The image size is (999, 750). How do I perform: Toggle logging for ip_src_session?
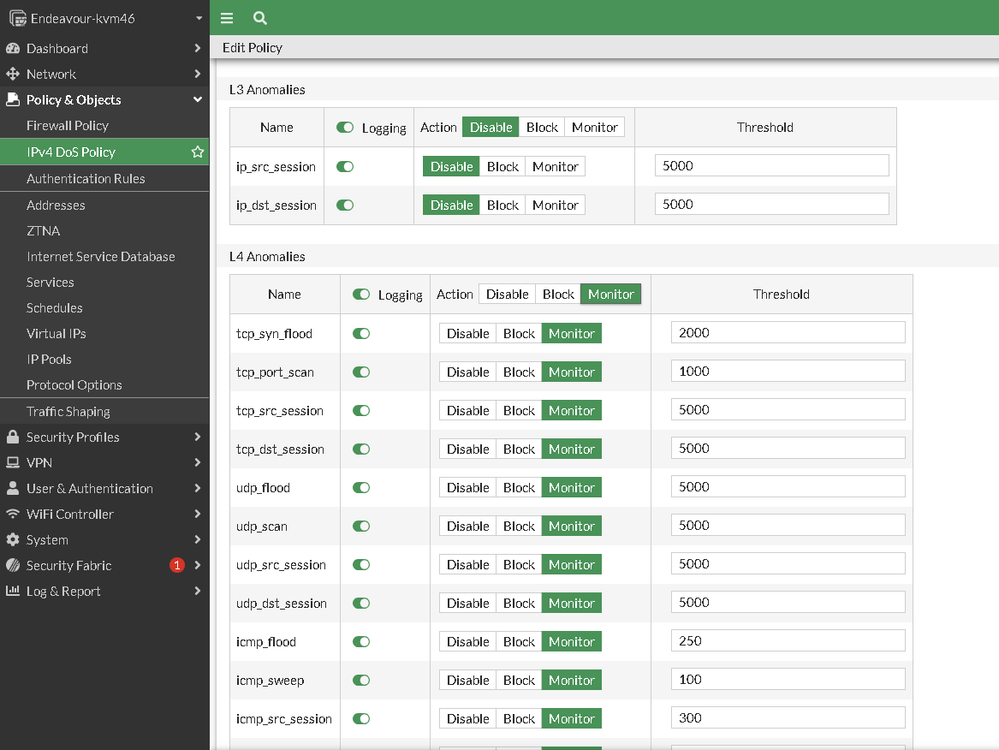(x=345, y=167)
